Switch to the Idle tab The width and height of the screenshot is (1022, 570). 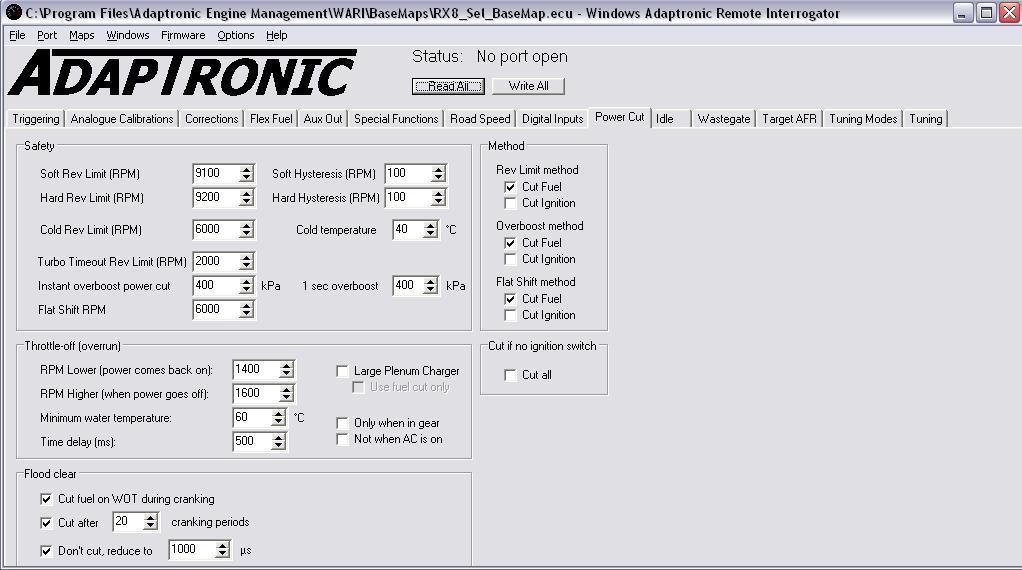click(x=671, y=119)
